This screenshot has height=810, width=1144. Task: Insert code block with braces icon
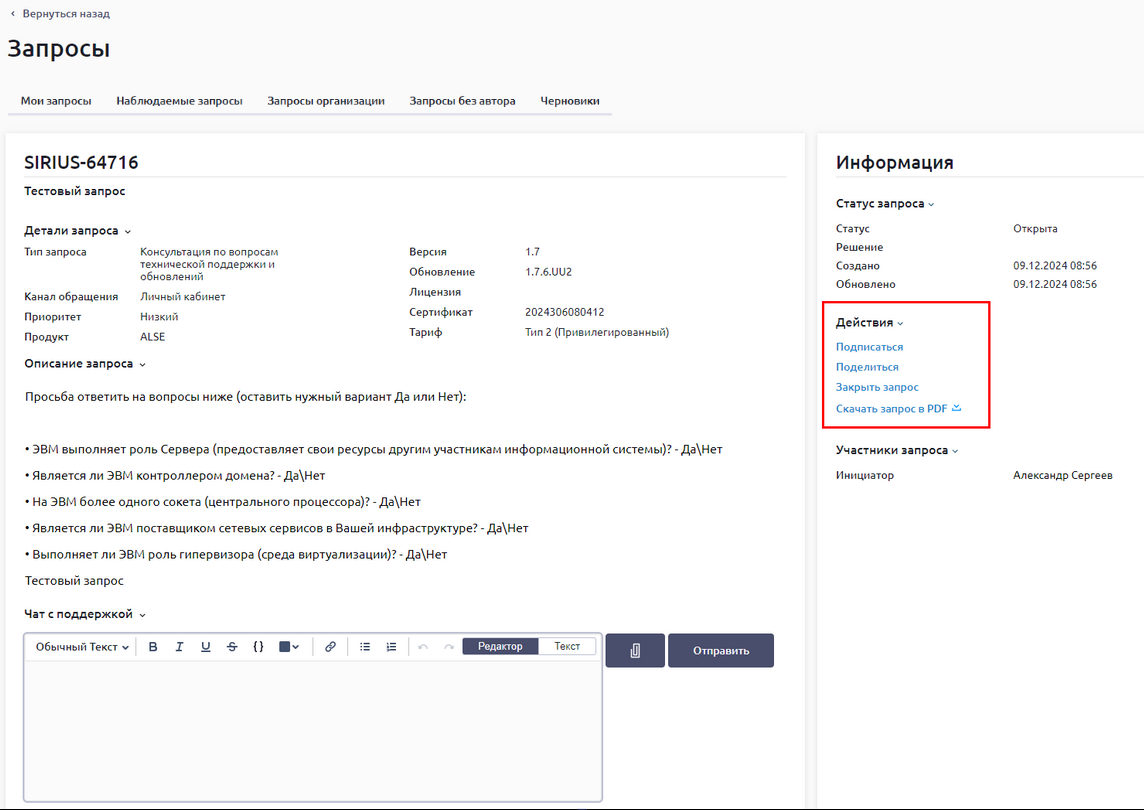[x=258, y=647]
